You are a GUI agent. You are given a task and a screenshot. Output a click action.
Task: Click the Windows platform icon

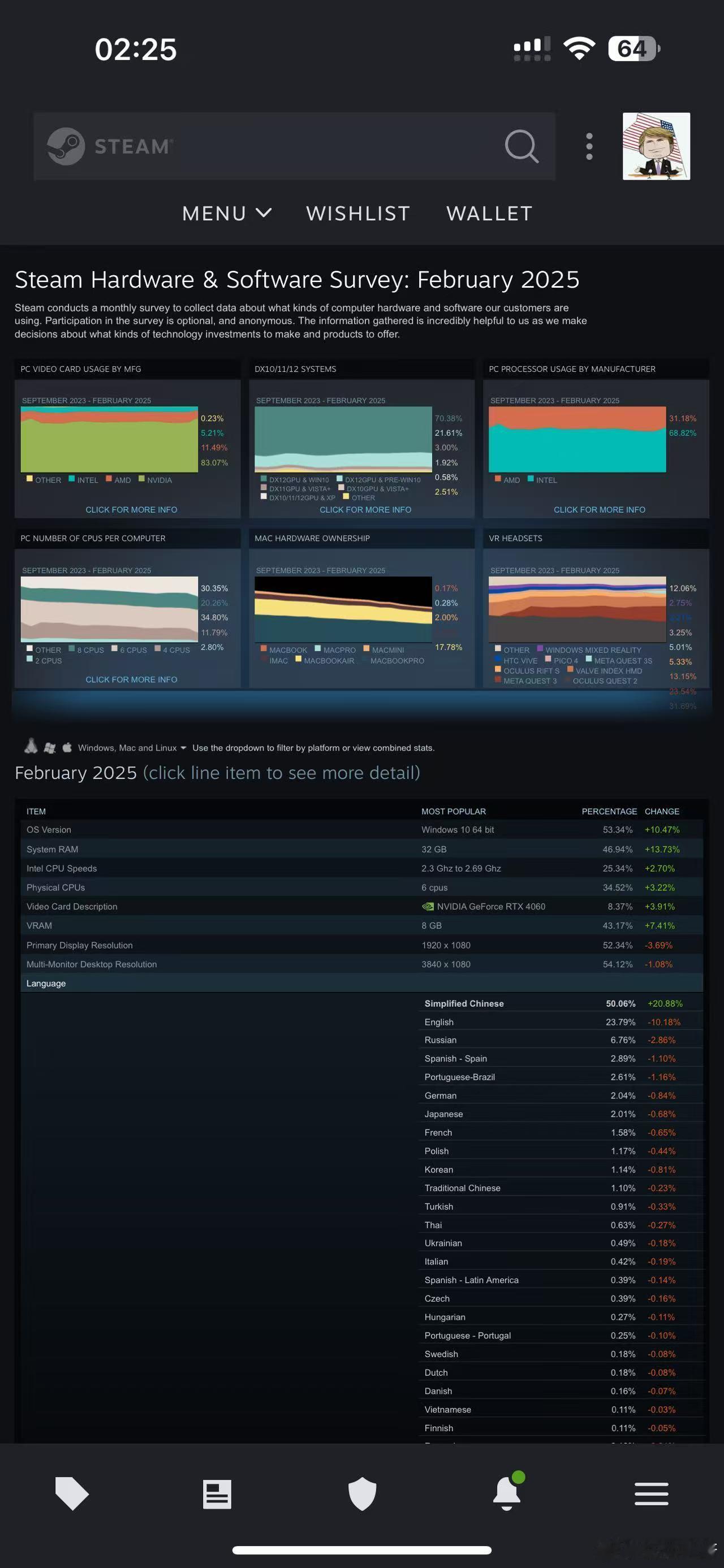pos(50,747)
